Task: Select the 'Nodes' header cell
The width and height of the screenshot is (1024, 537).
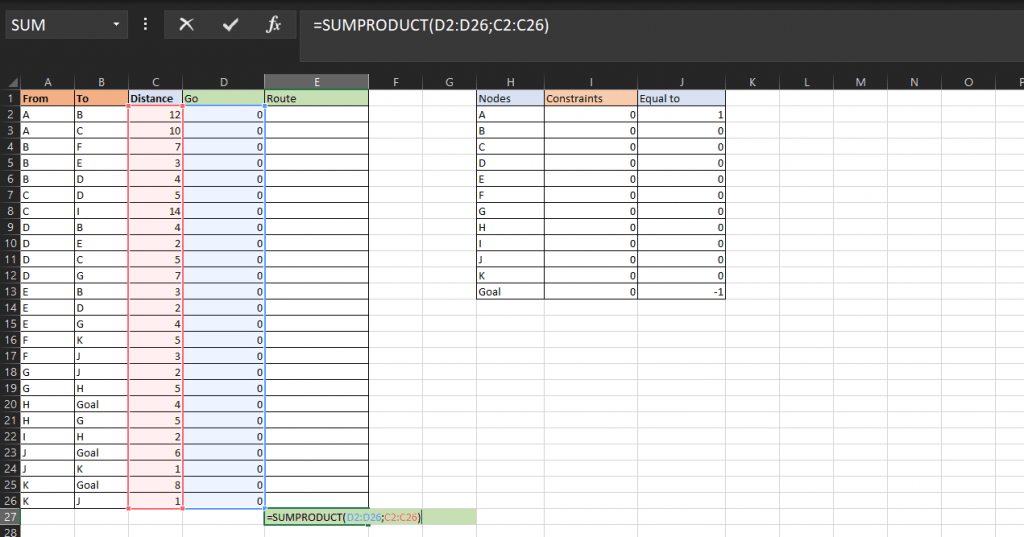Action: pos(510,99)
